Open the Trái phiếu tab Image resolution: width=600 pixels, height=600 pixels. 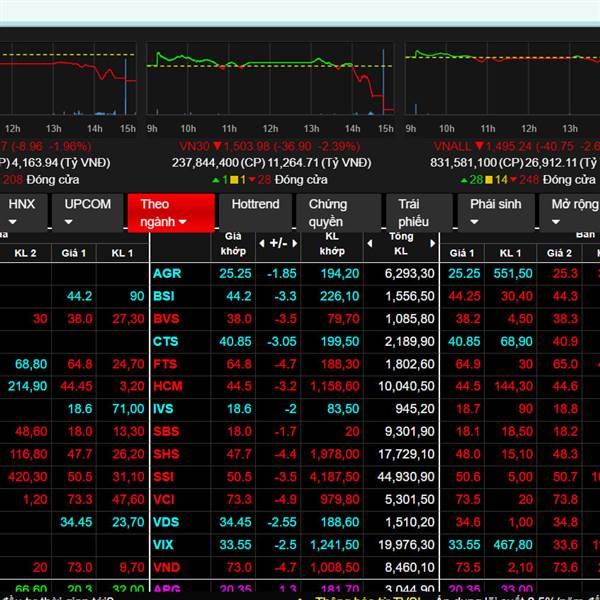tap(419, 212)
